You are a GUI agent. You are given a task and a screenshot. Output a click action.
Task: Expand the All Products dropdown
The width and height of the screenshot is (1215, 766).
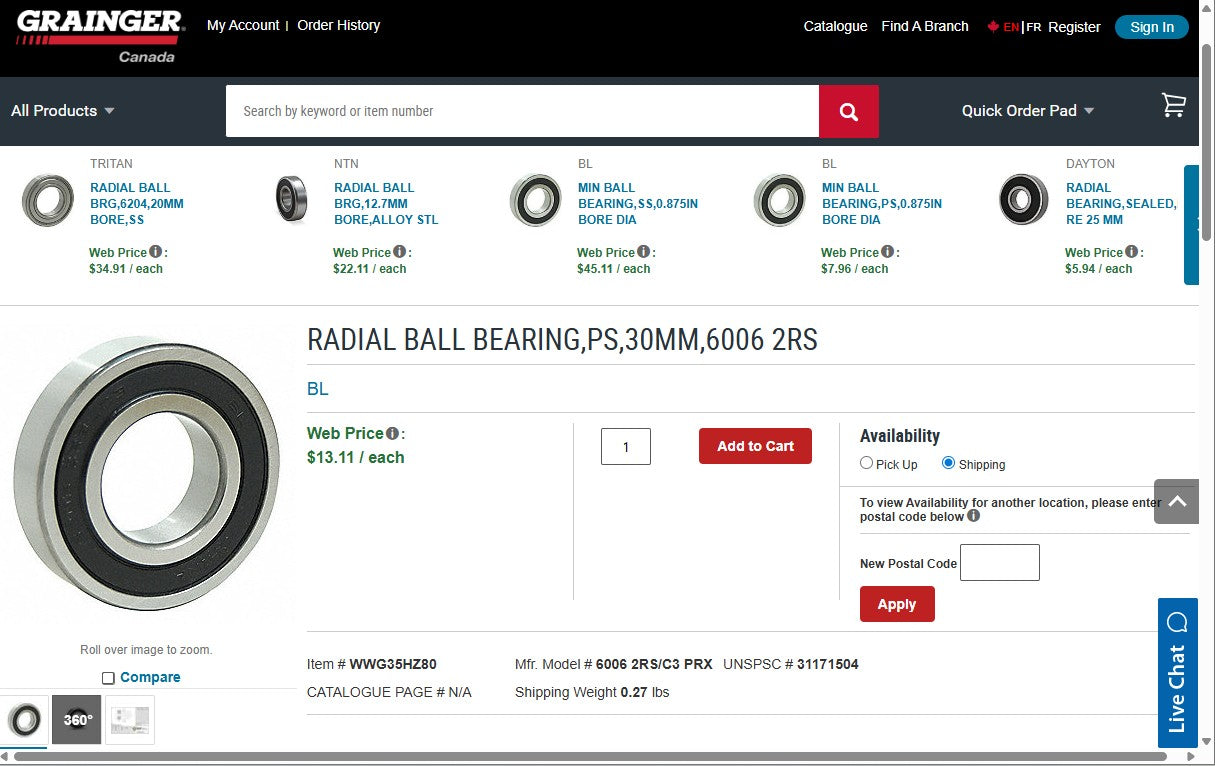coord(63,111)
